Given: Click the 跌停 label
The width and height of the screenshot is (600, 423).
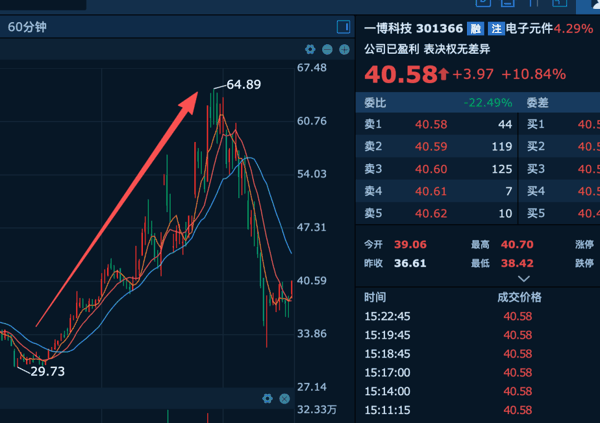Looking at the screenshot, I should [x=584, y=263].
